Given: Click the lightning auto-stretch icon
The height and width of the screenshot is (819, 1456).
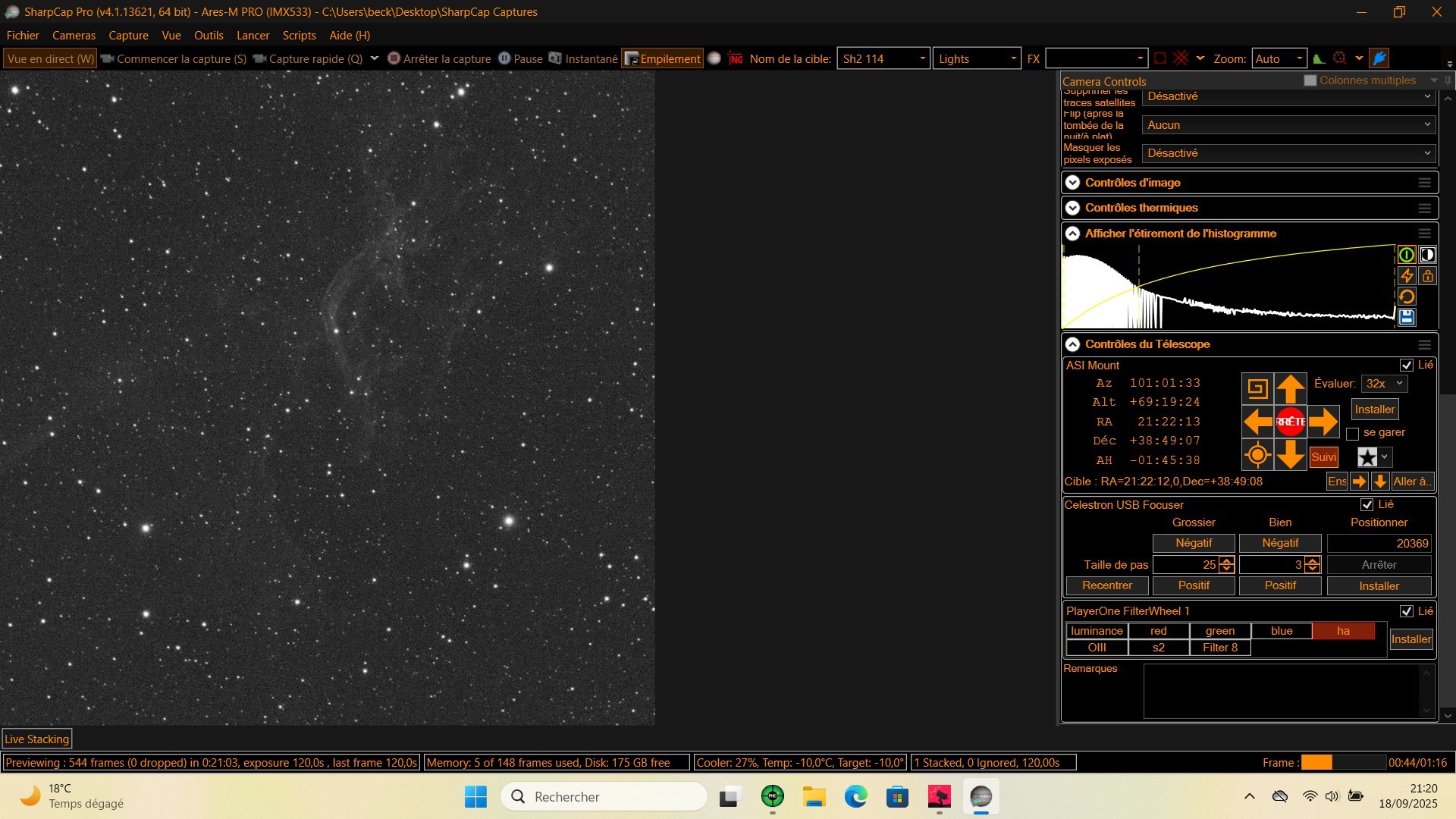Looking at the screenshot, I should click(1407, 276).
